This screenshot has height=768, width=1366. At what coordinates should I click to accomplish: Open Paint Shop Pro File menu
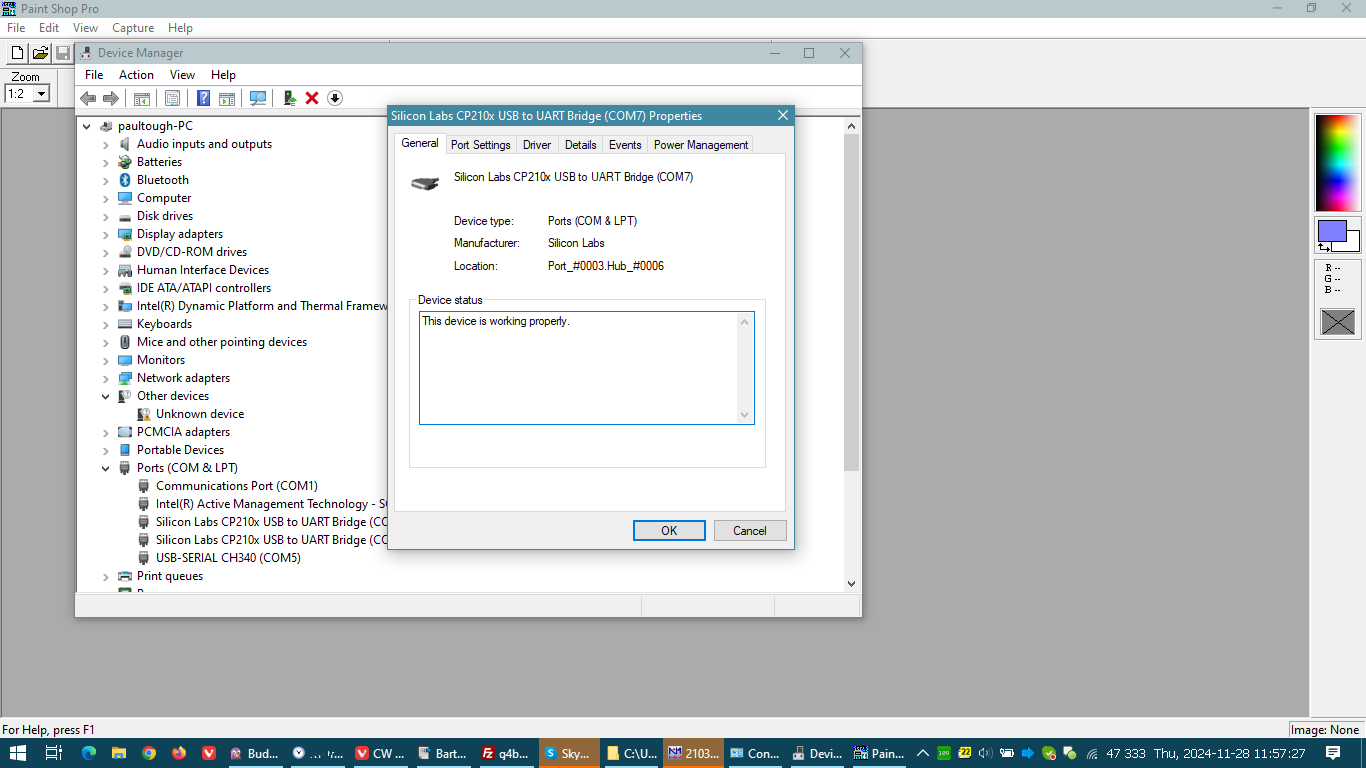(15, 28)
